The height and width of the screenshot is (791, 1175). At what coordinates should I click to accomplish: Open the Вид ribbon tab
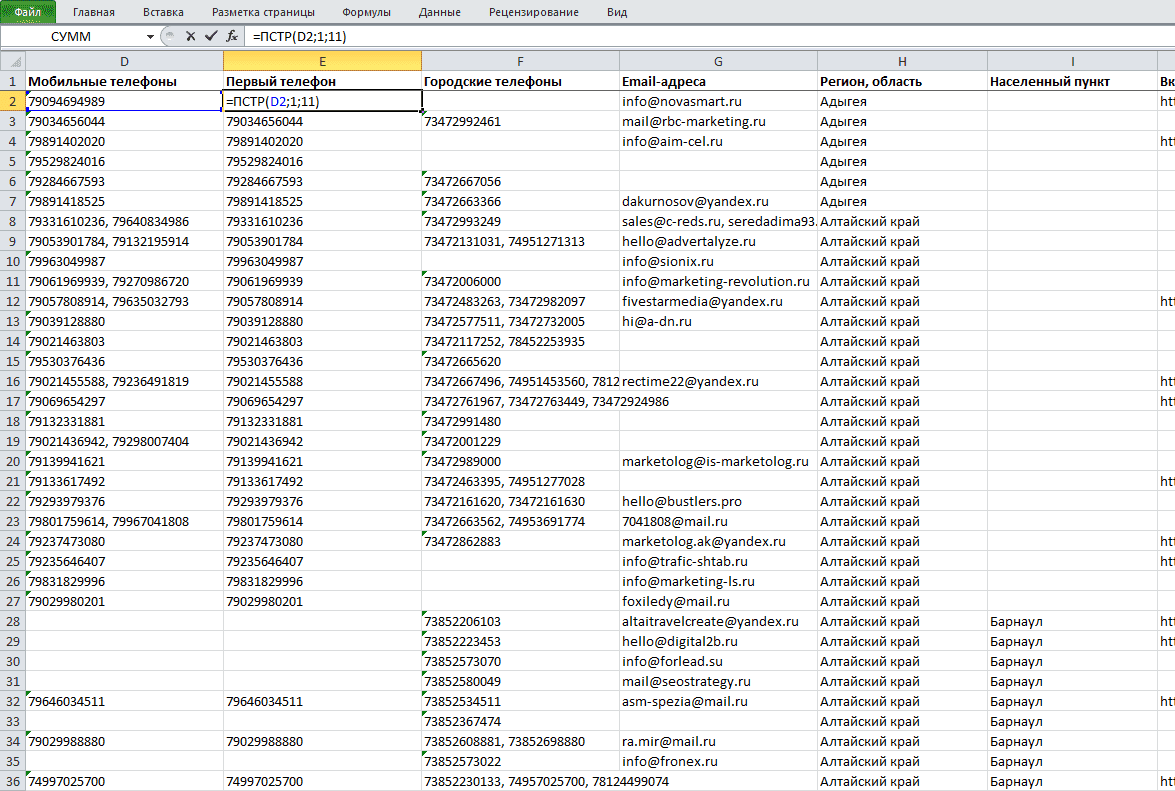pyautogui.click(x=617, y=12)
